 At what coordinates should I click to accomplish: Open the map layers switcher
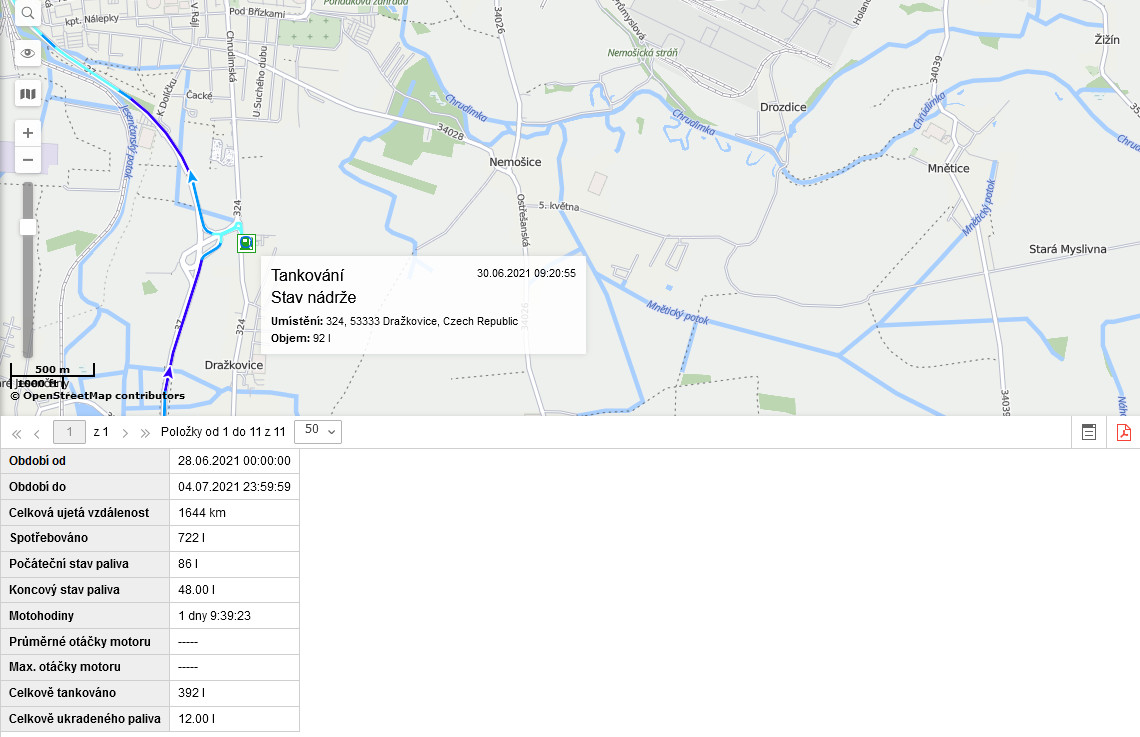27,94
